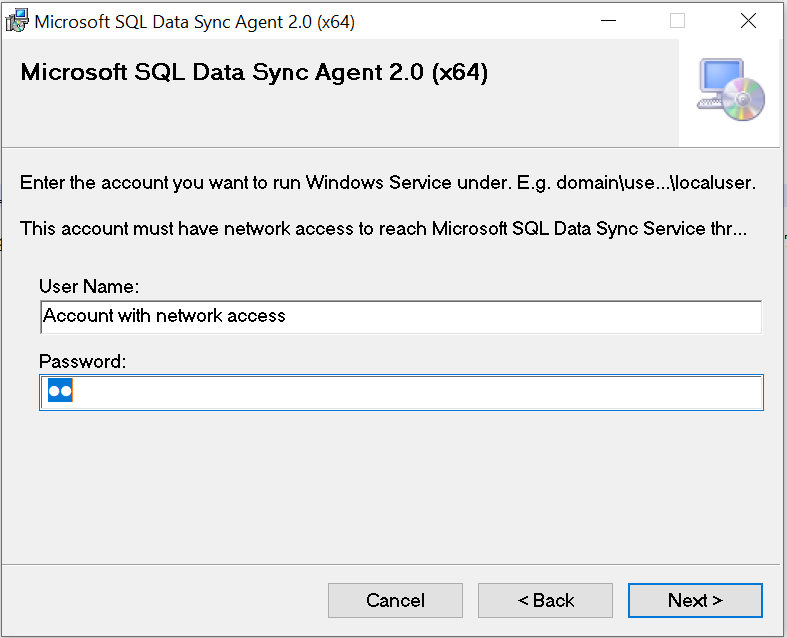Go back with the Back button

(x=545, y=600)
